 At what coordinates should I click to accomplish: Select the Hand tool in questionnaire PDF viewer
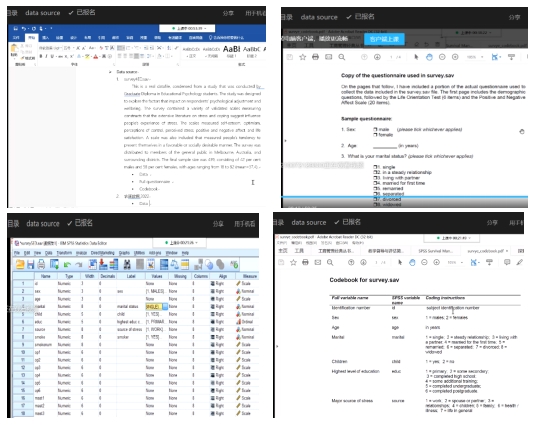pyautogui.click(x=429, y=57)
